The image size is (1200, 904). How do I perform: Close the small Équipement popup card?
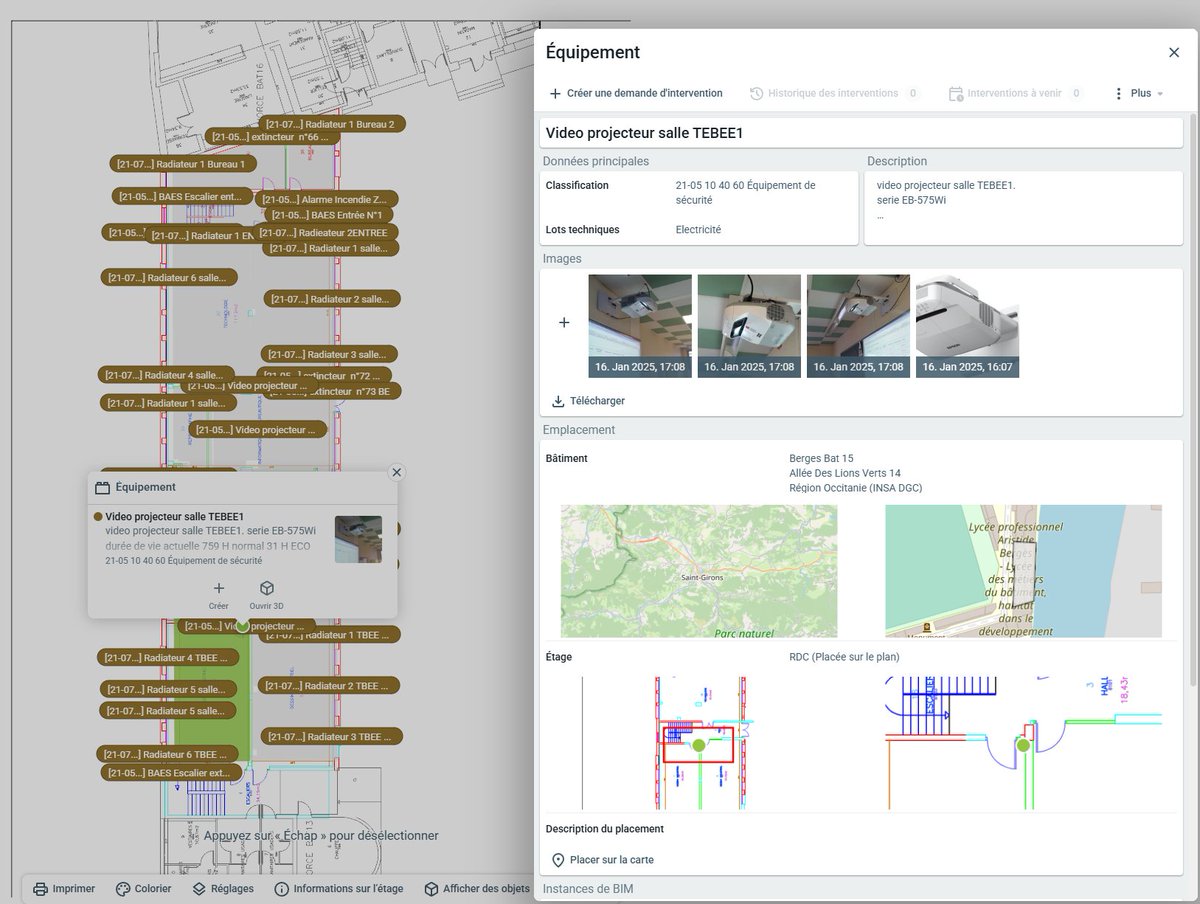(397, 472)
